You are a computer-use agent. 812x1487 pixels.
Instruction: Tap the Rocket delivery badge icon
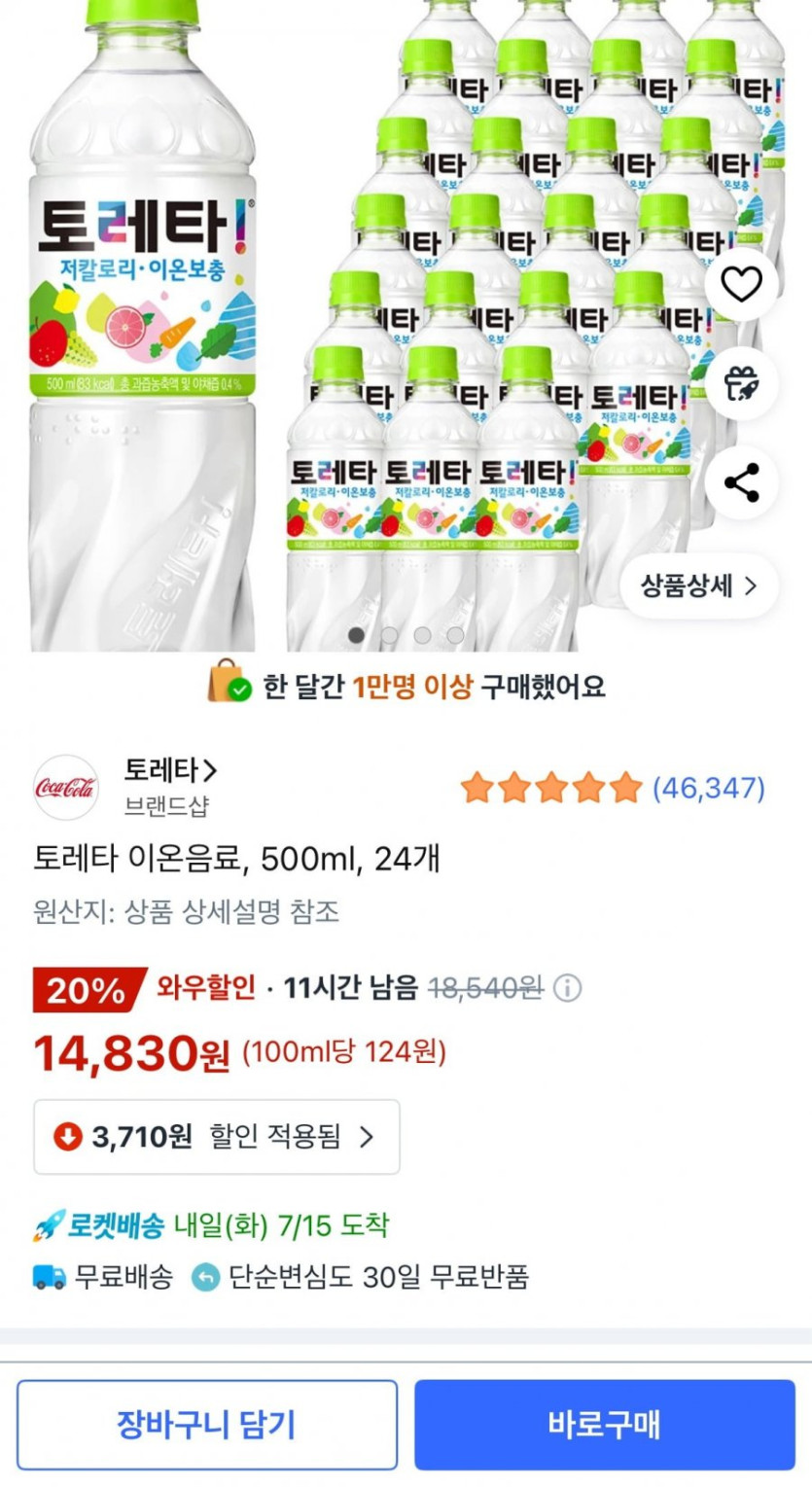pos(49,1225)
